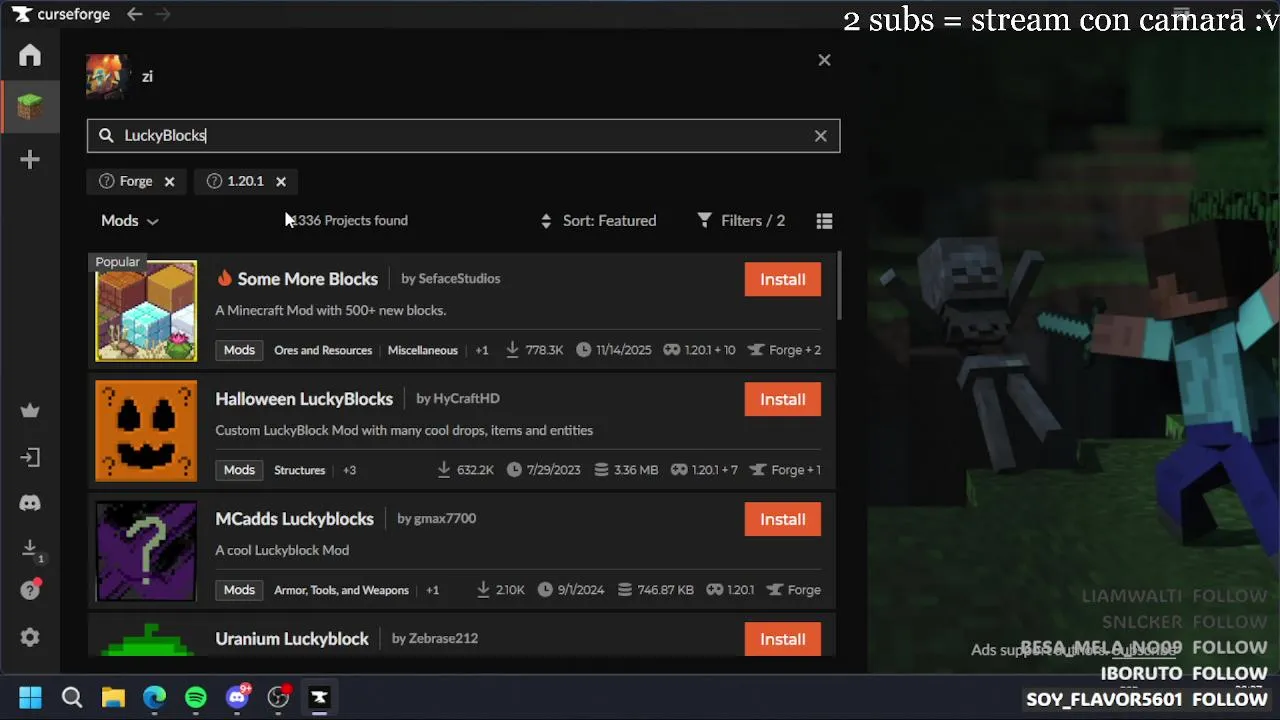Navigate forward with right arrow
Image resolution: width=1280 pixels, height=720 pixels.
pos(163,14)
